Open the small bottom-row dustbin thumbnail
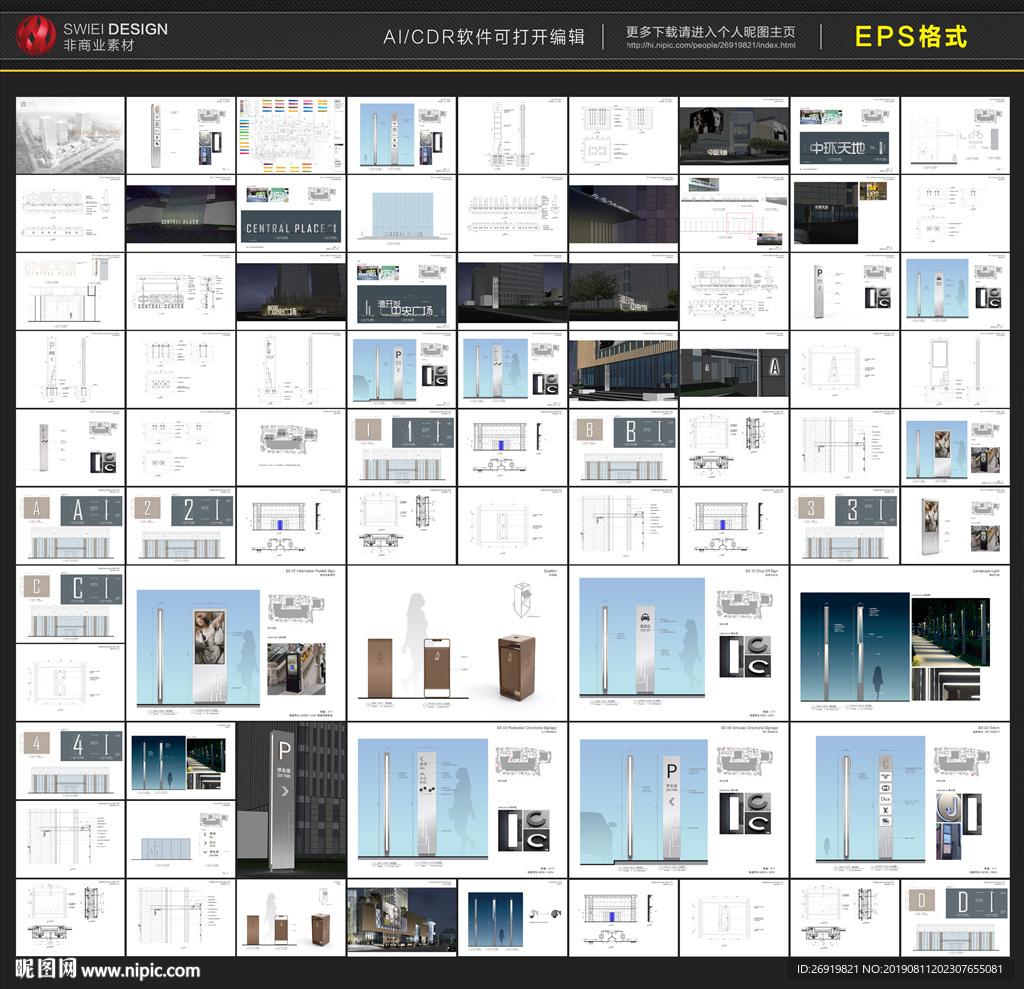Image resolution: width=1024 pixels, height=989 pixels. (291, 917)
